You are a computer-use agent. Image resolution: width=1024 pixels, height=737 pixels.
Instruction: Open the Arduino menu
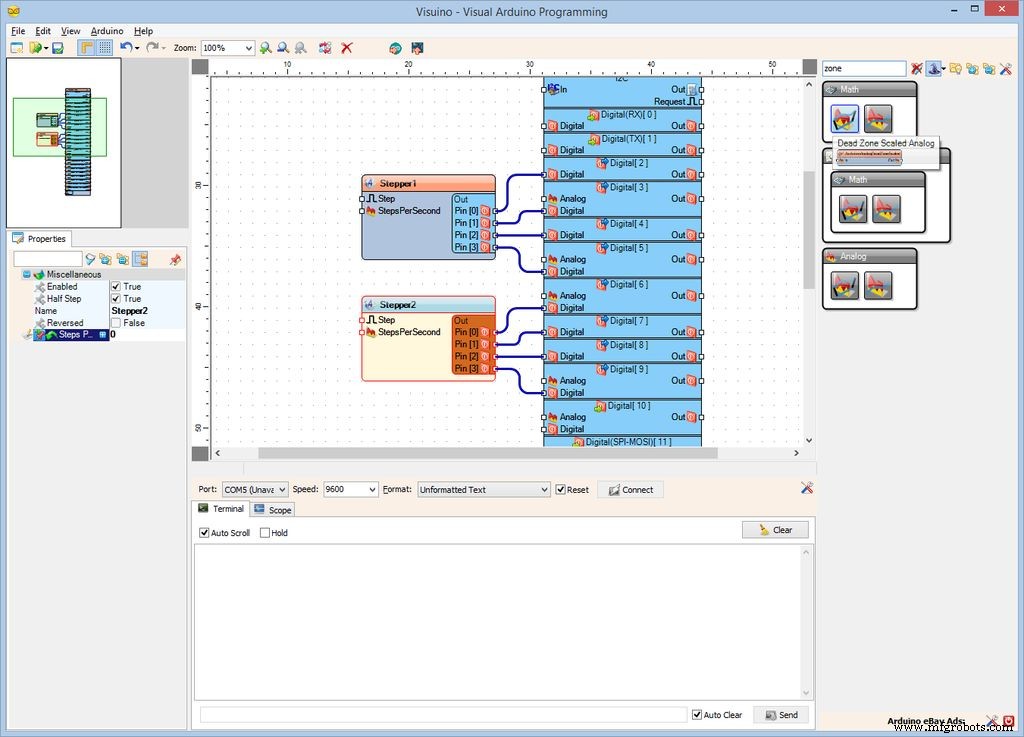click(106, 30)
